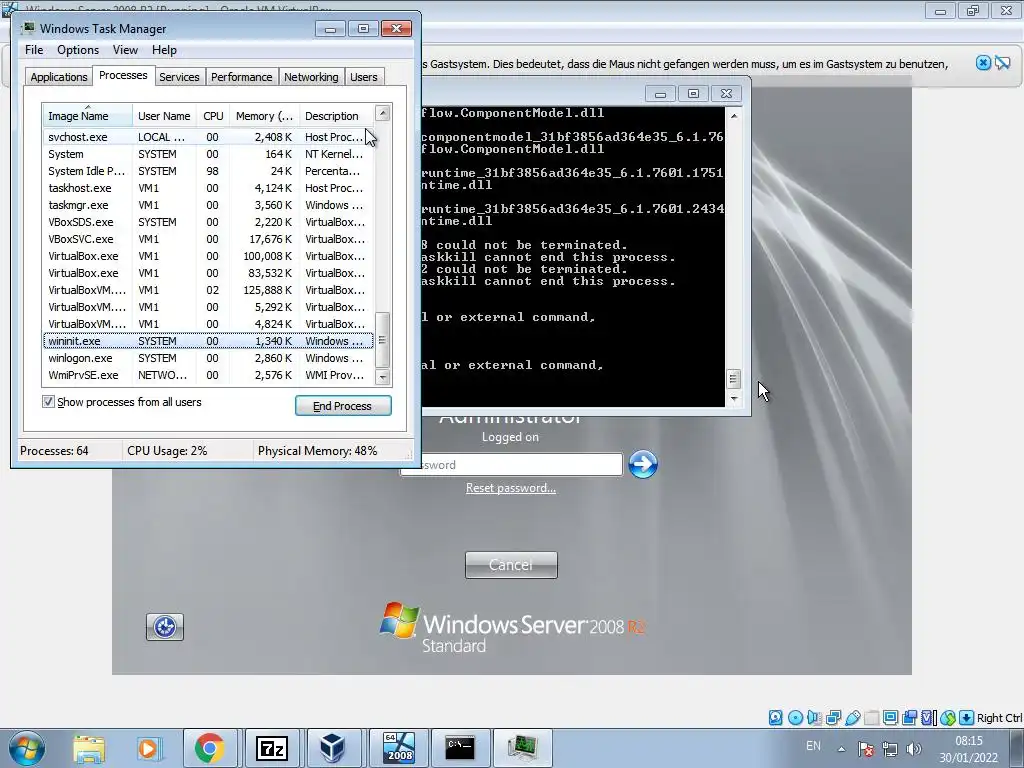The height and width of the screenshot is (768, 1024).
Task: Switch to the Services tab
Action: pyautogui.click(x=179, y=77)
